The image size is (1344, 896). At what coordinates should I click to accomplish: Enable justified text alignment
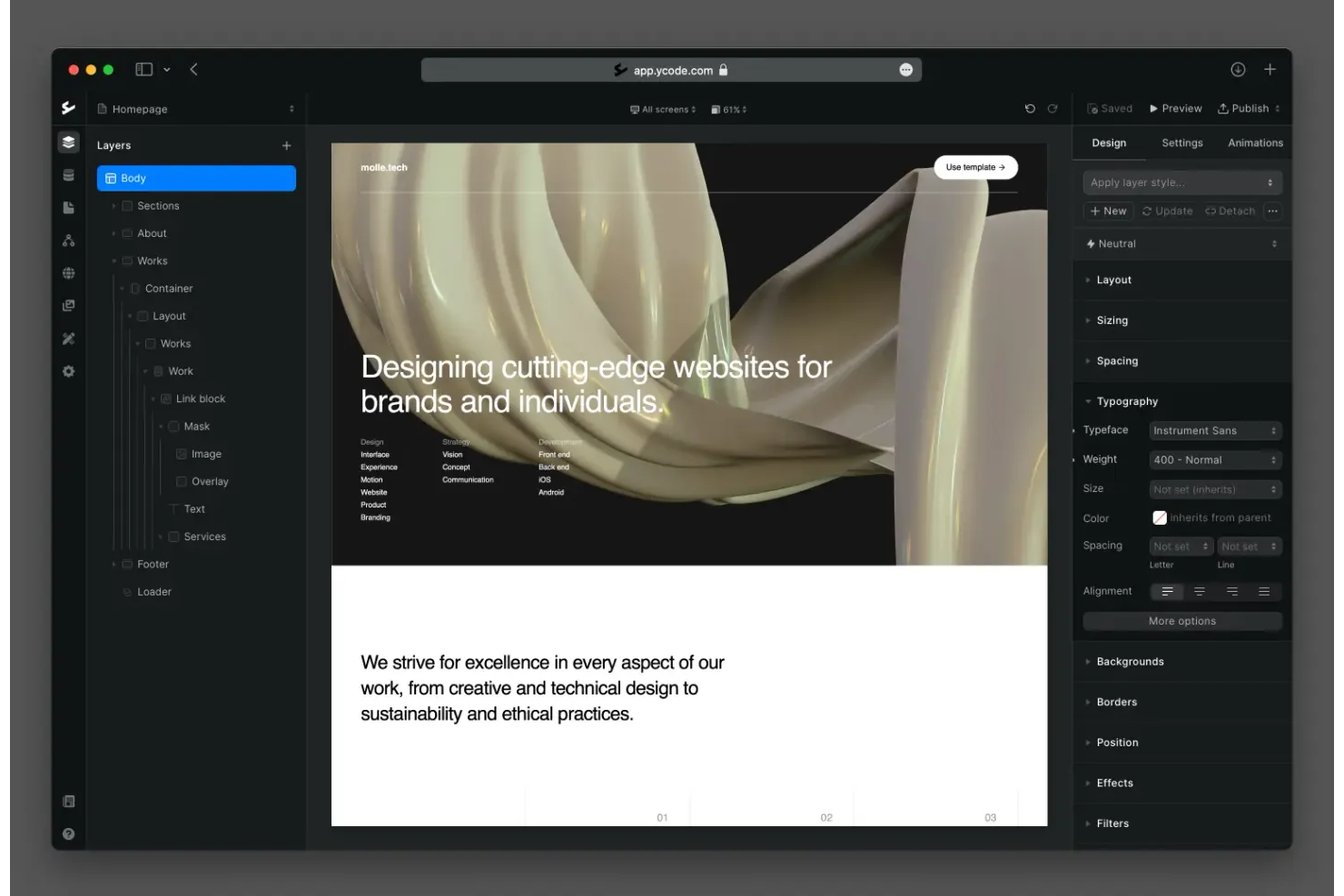(x=1264, y=591)
